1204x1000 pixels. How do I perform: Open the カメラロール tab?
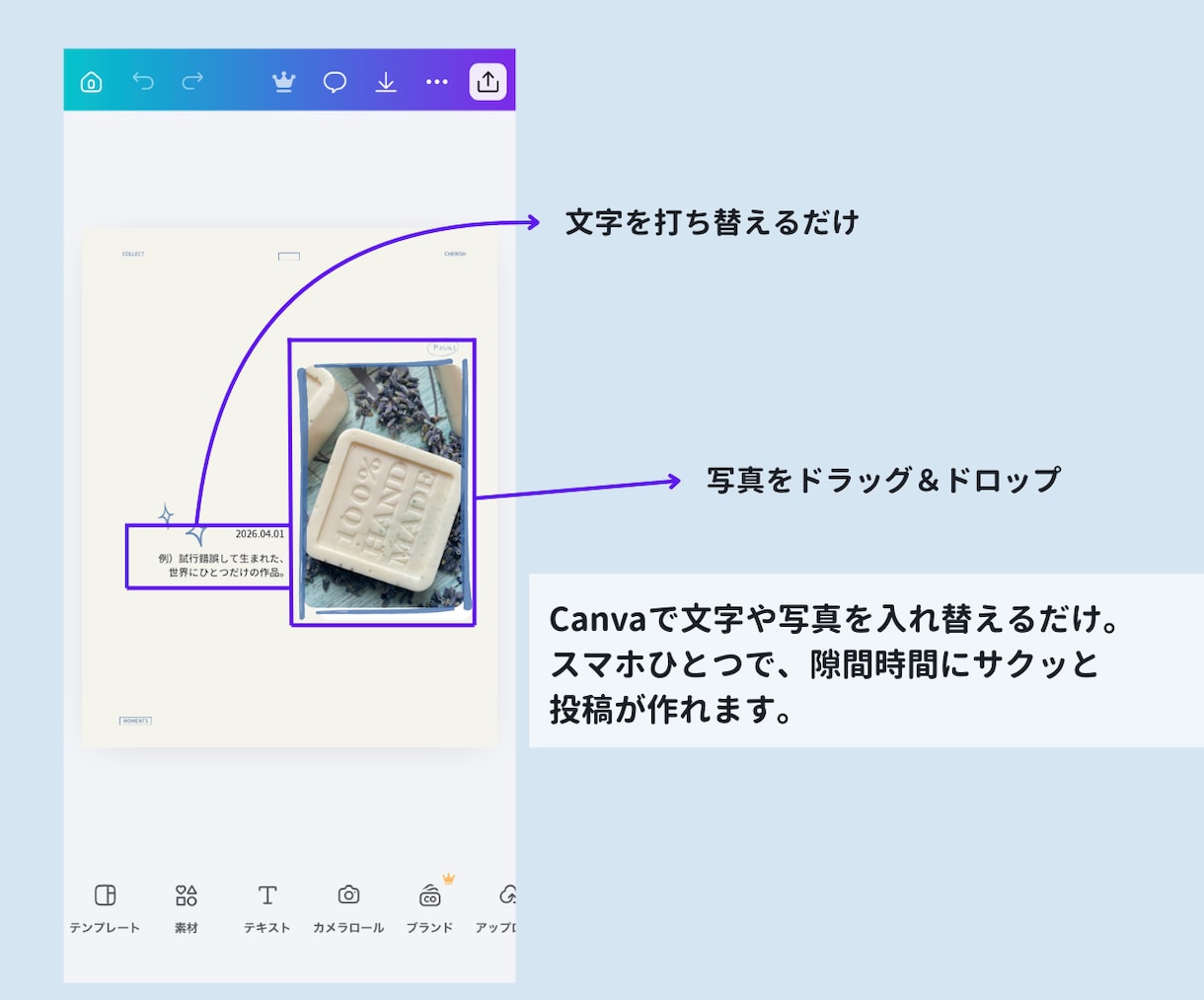pos(348,908)
